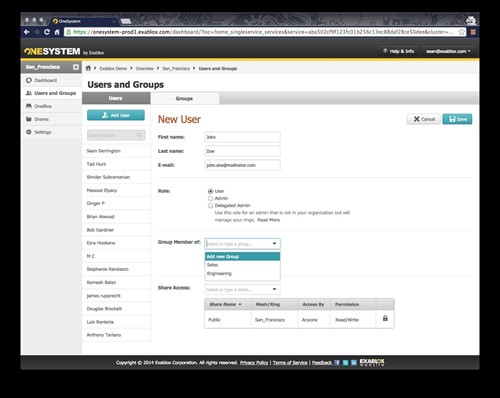Open Settings in the sidebar
500x398 pixels.
point(51,132)
